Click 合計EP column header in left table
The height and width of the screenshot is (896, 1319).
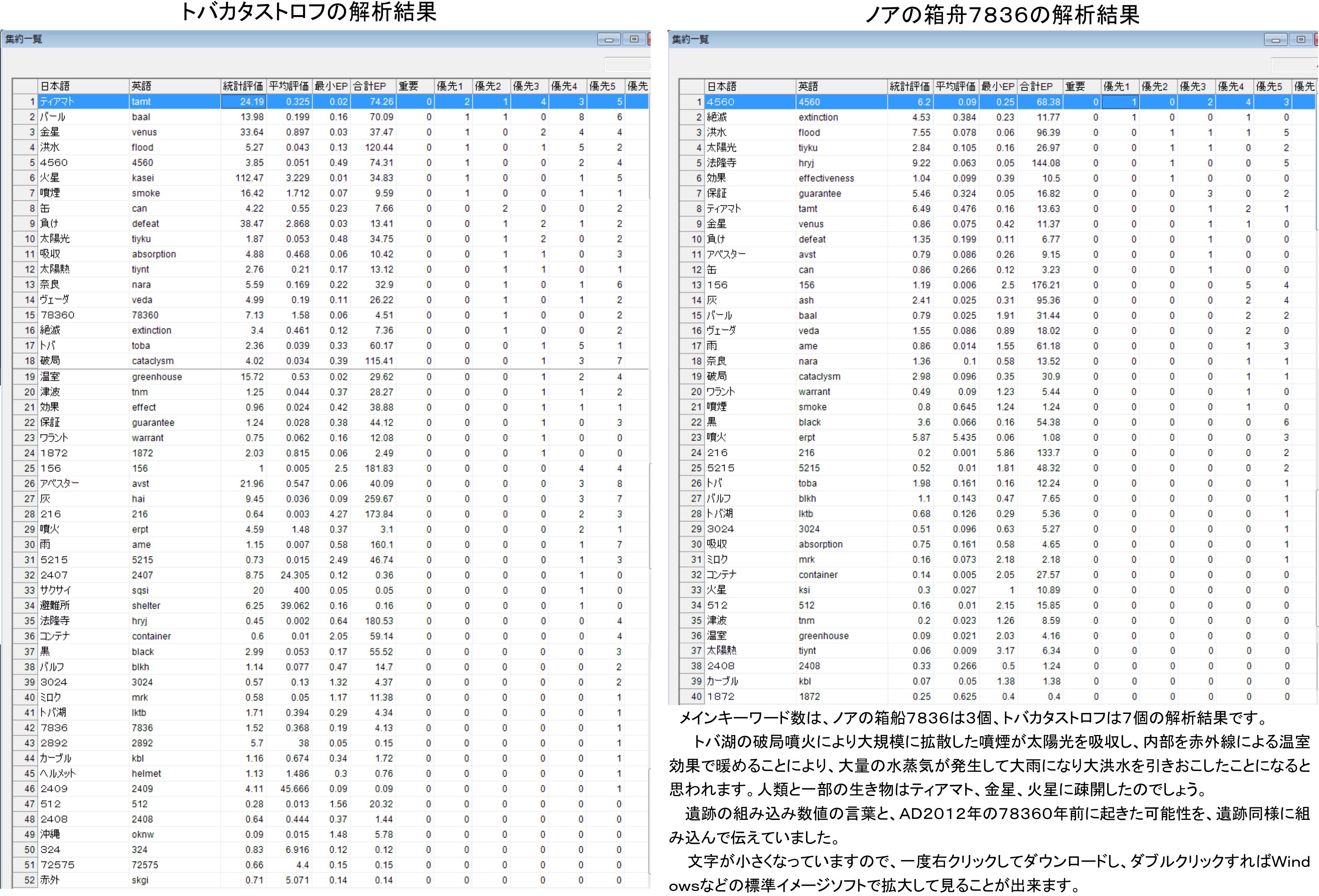coord(370,86)
